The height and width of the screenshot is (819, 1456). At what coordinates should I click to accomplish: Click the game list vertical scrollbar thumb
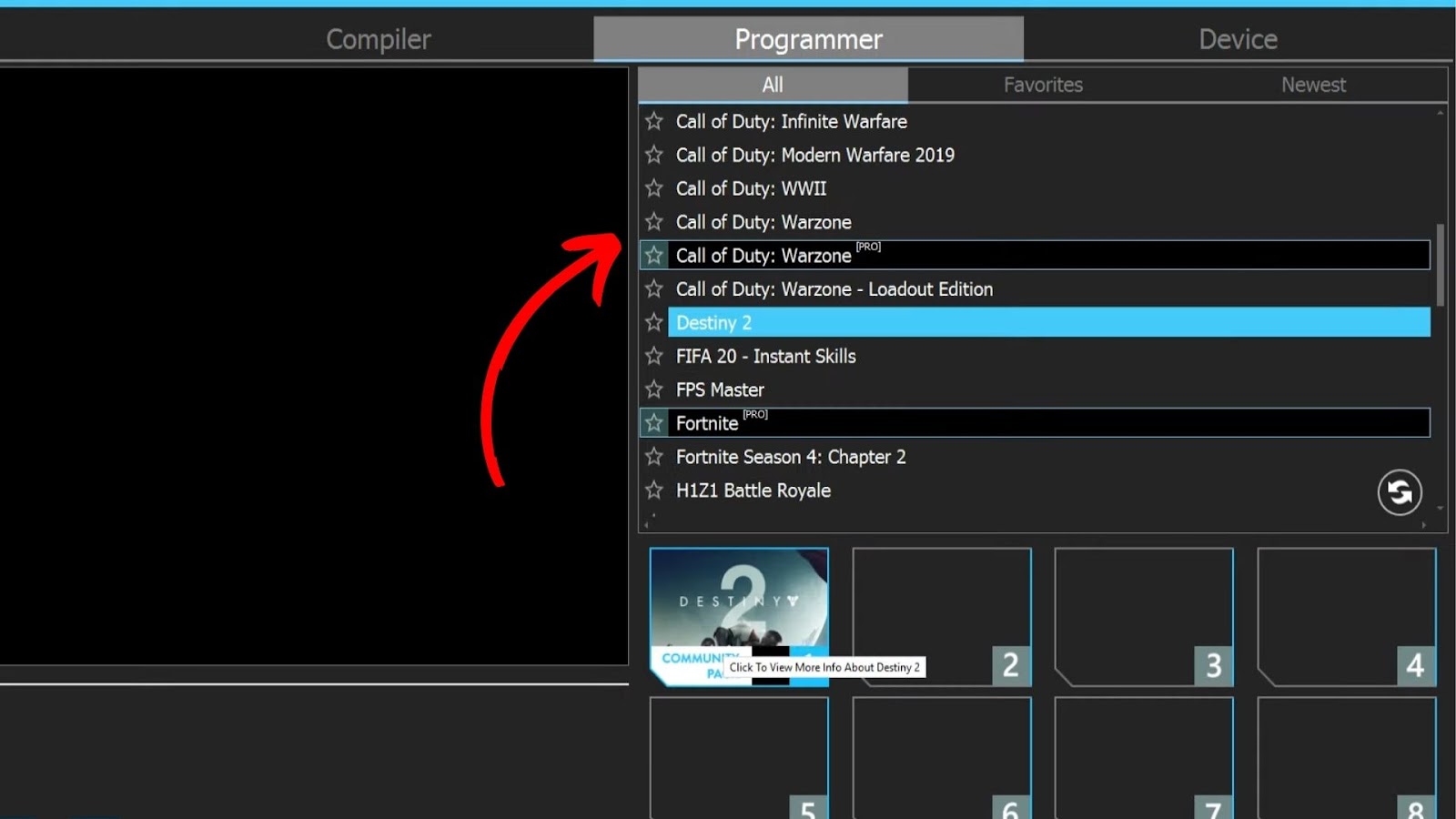pyautogui.click(x=1441, y=265)
